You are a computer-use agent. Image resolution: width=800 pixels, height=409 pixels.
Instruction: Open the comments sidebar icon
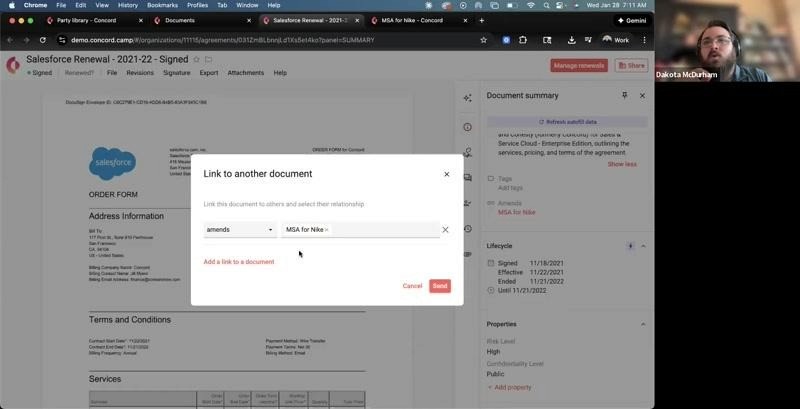tap(467, 178)
